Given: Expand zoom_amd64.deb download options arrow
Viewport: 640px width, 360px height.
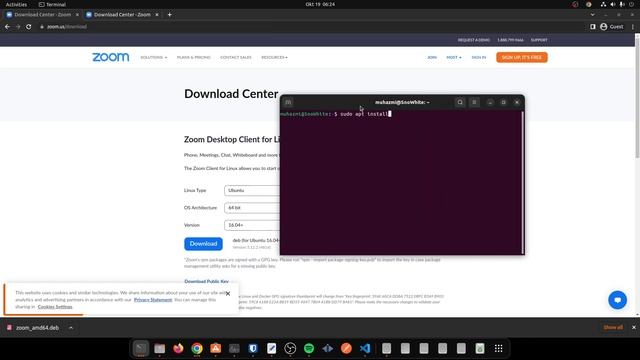Looking at the screenshot, I should coord(71,328).
